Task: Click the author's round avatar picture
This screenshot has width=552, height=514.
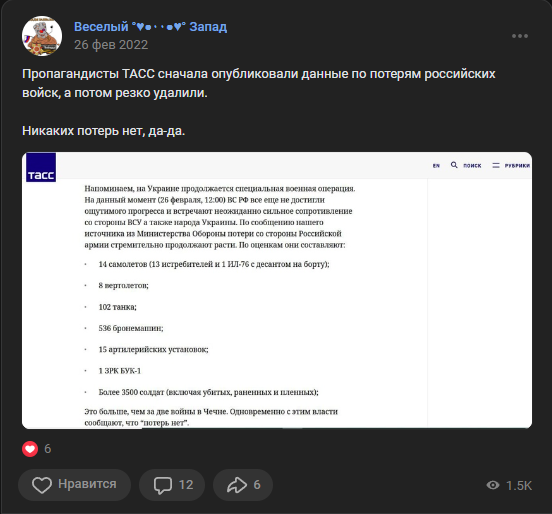Action: point(42,36)
